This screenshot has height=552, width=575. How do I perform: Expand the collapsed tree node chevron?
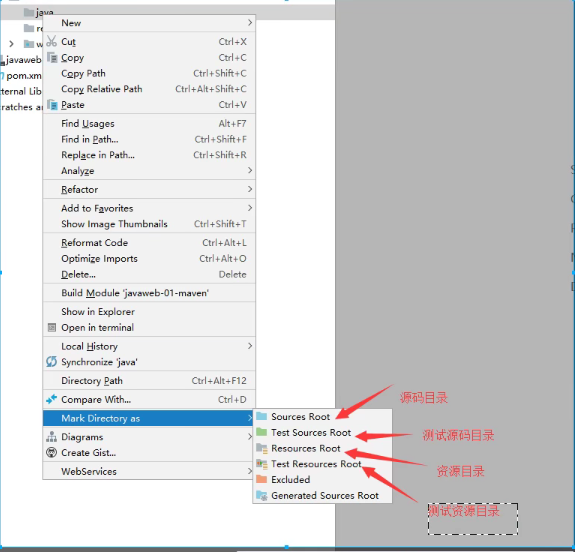pyautogui.click(x=11, y=44)
